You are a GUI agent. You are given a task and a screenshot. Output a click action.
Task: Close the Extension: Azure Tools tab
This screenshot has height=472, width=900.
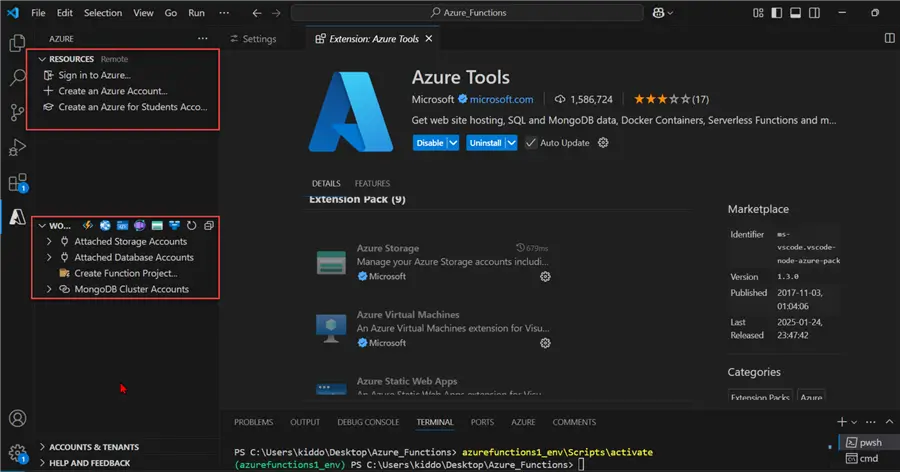(x=429, y=38)
